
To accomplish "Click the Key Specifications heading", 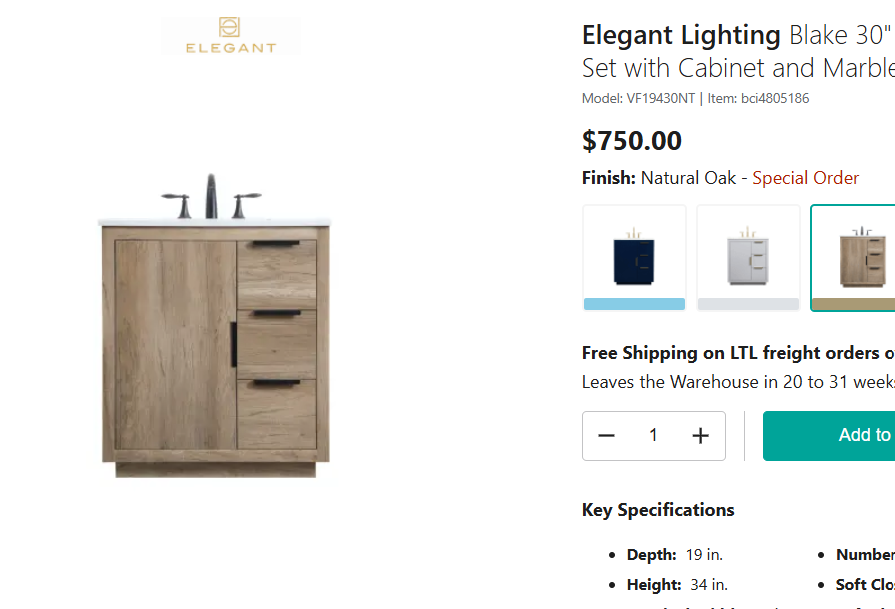I will (x=658, y=510).
